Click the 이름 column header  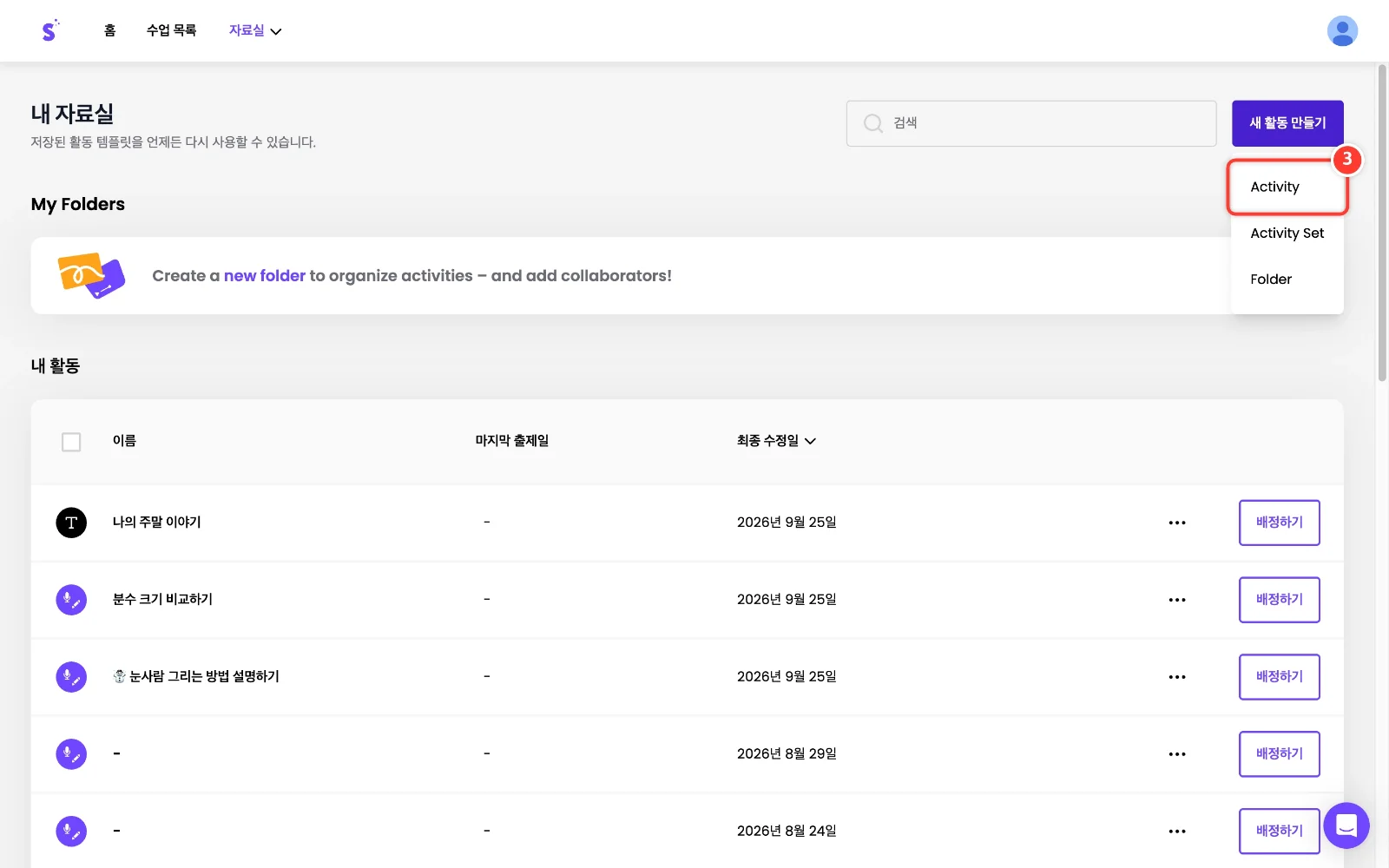[x=124, y=441]
